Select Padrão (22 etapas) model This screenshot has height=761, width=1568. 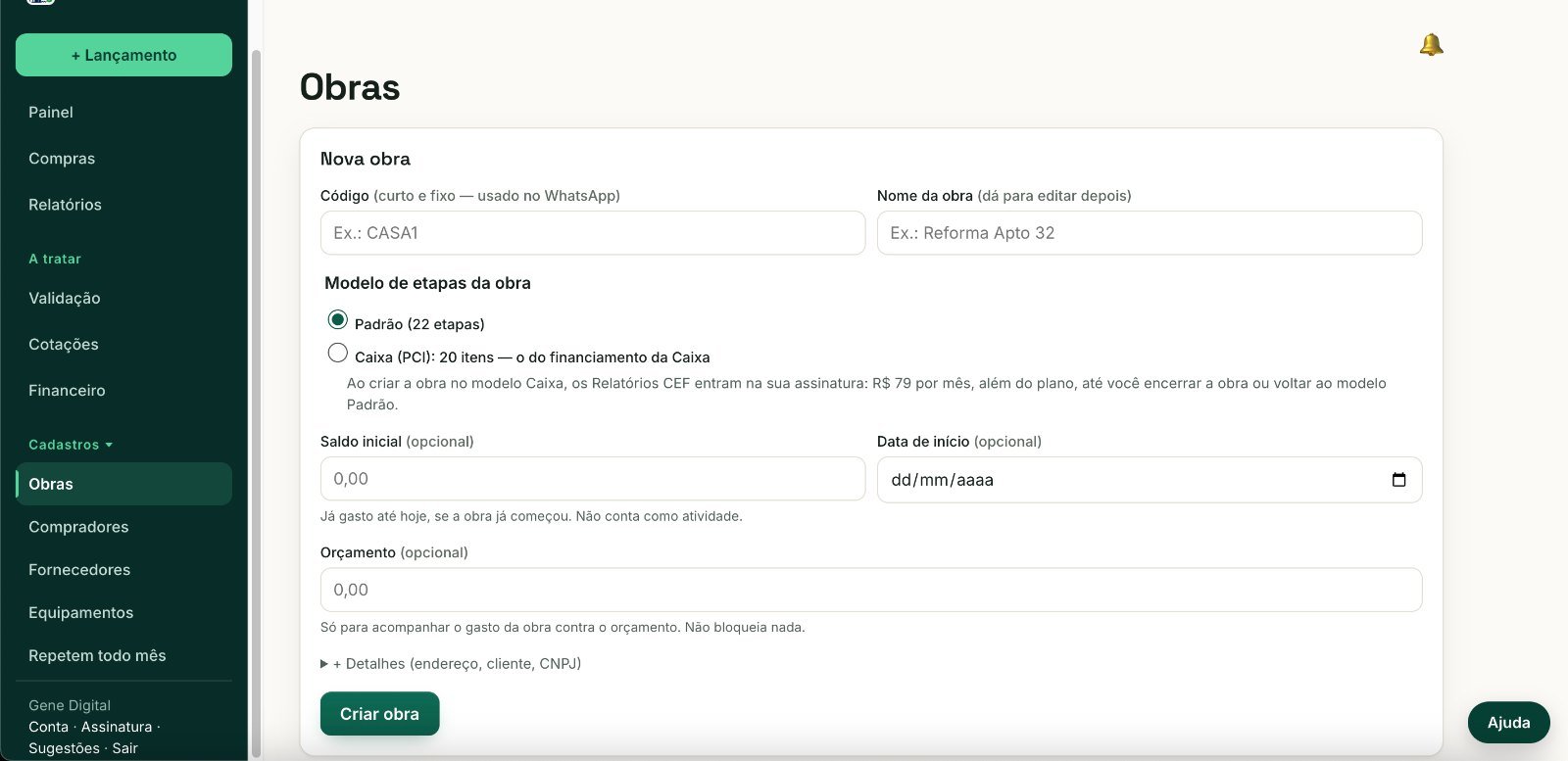(x=337, y=320)
